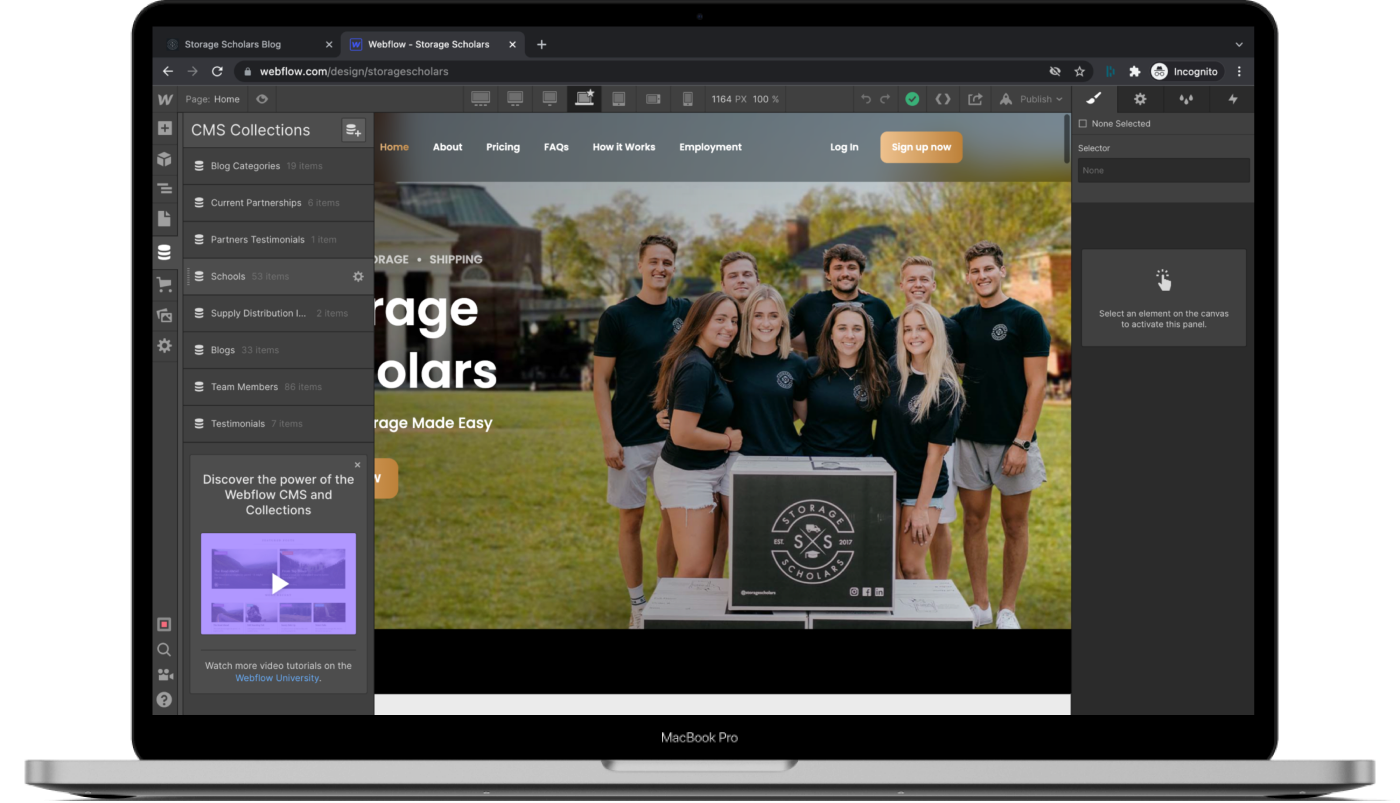Open video tutorials camera icon
Viewport: 1400px width, 803px height.
[x=164, y=675]
